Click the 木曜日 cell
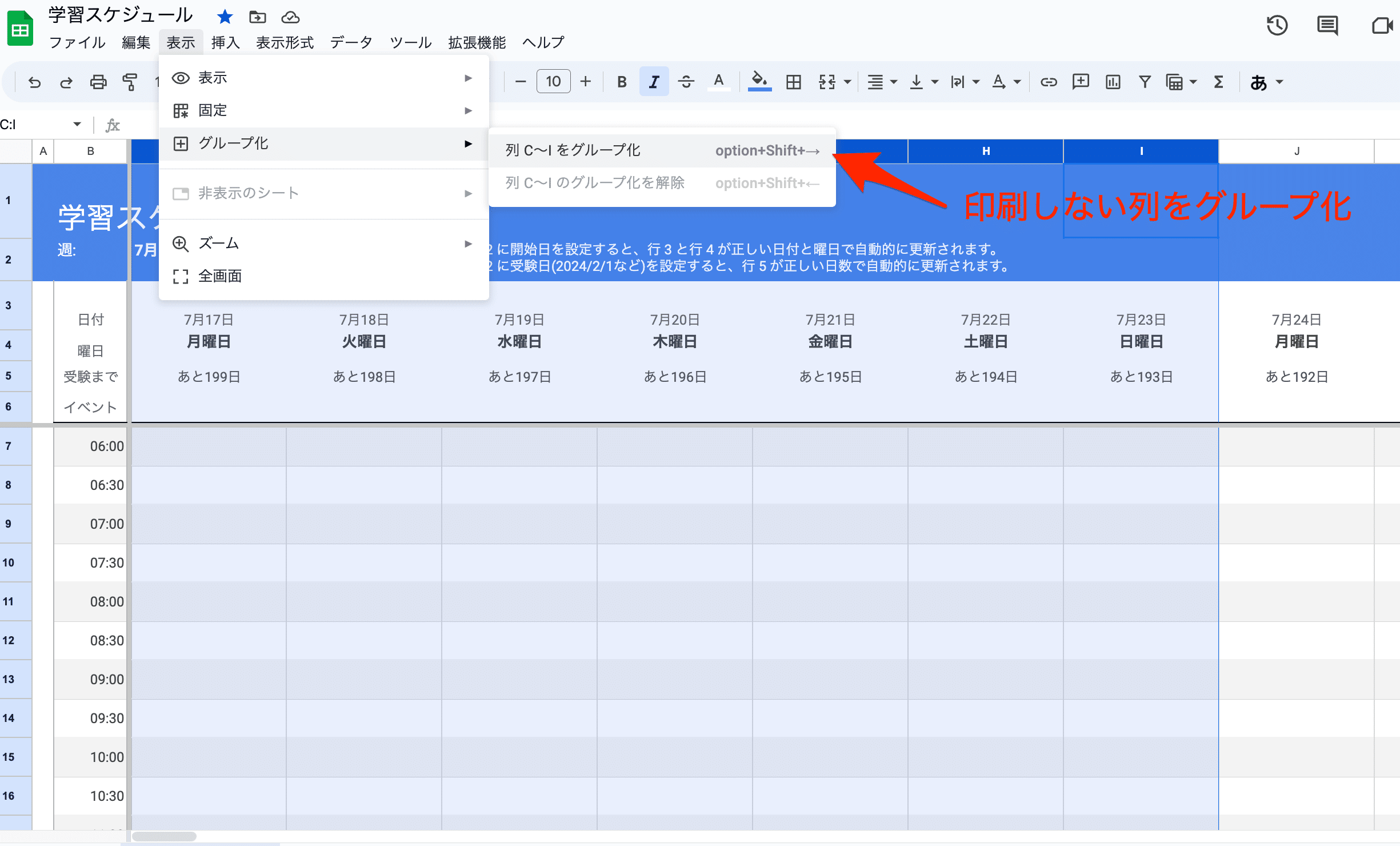The width and height of the screenshot is (1400, 846). click(674, 342)
